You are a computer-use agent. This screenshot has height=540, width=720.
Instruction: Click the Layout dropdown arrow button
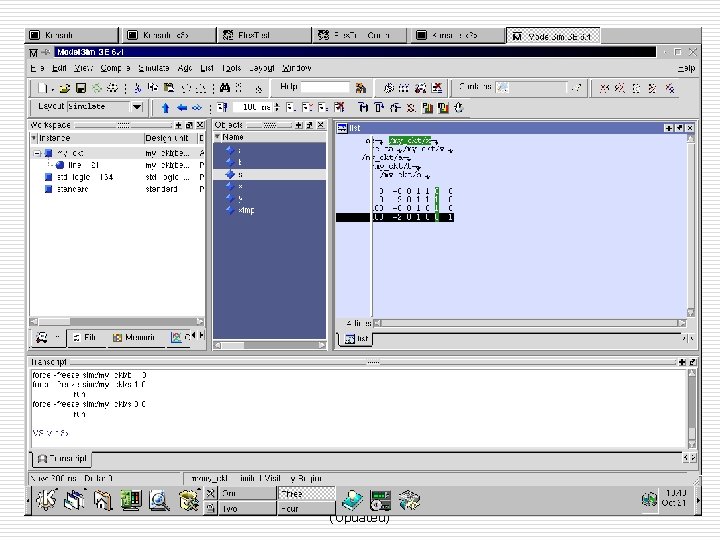click(x=137, y=107)
